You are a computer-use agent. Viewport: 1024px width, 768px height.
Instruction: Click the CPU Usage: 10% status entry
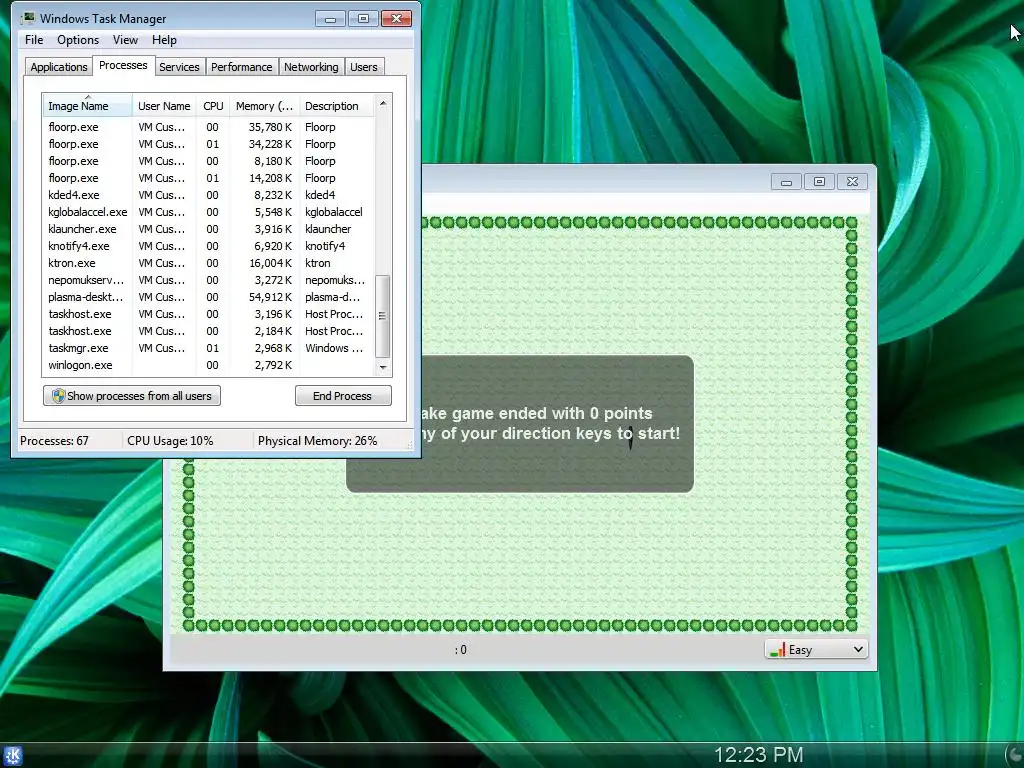pyautogui.click(x=170, y=441)
